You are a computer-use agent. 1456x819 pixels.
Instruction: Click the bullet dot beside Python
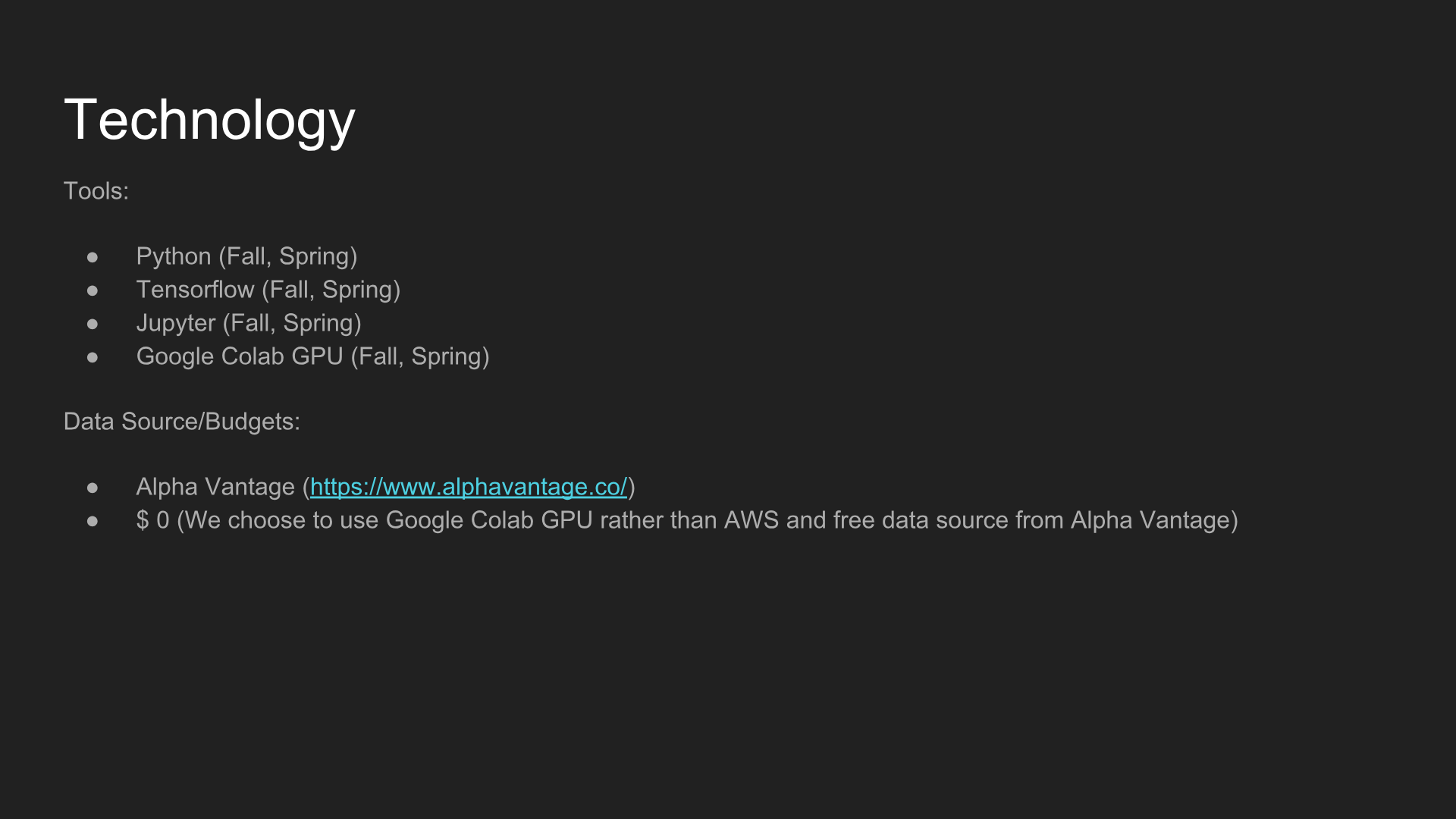click(x=93, y=258)
